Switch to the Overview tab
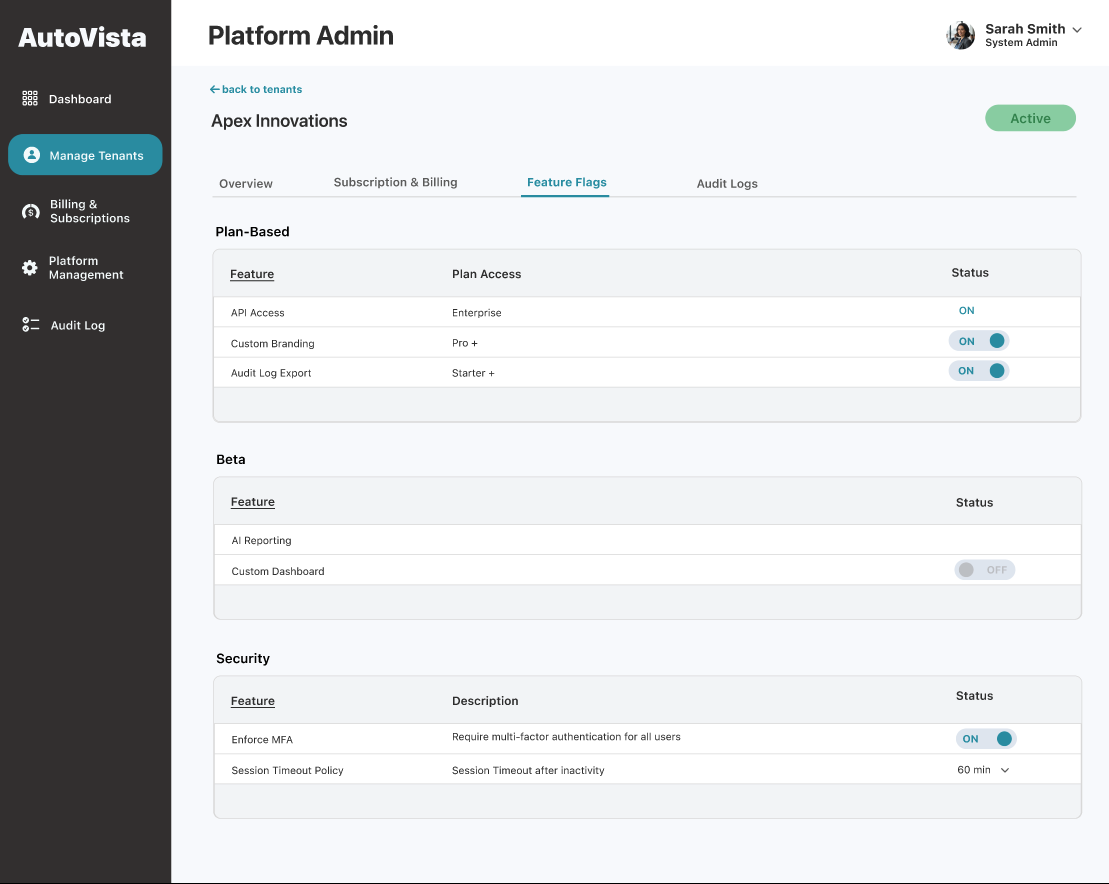The image size is (1109, 884). pos(246,184)
